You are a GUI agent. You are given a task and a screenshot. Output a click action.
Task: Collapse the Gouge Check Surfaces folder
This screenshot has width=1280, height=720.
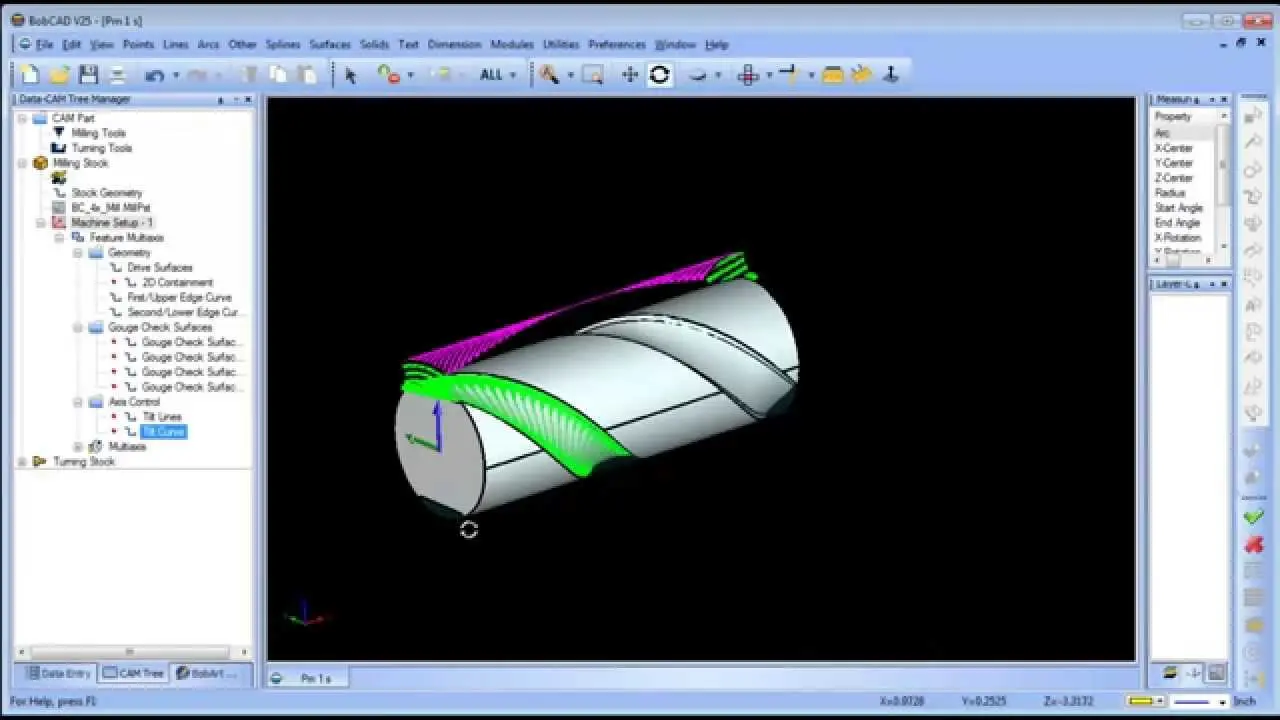(78, 327)
